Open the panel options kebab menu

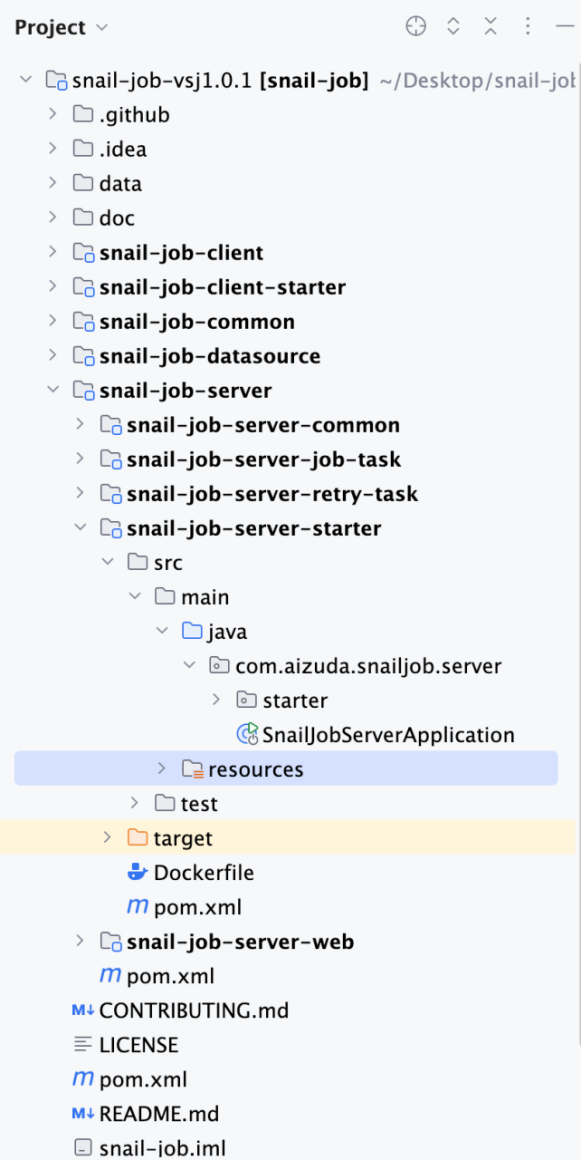(527, 27)
